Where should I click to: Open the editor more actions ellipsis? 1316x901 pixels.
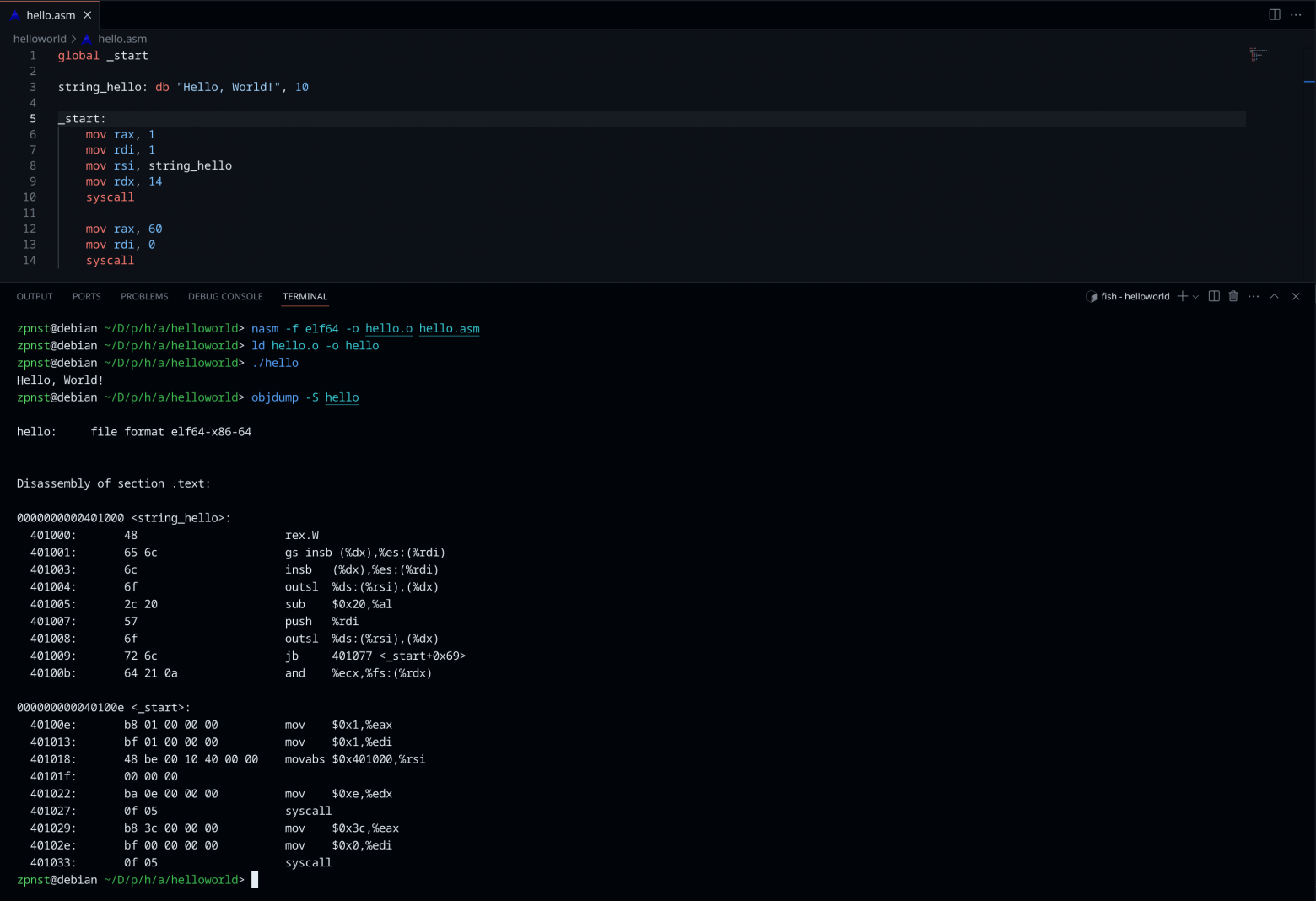(x=1296, y=14)
